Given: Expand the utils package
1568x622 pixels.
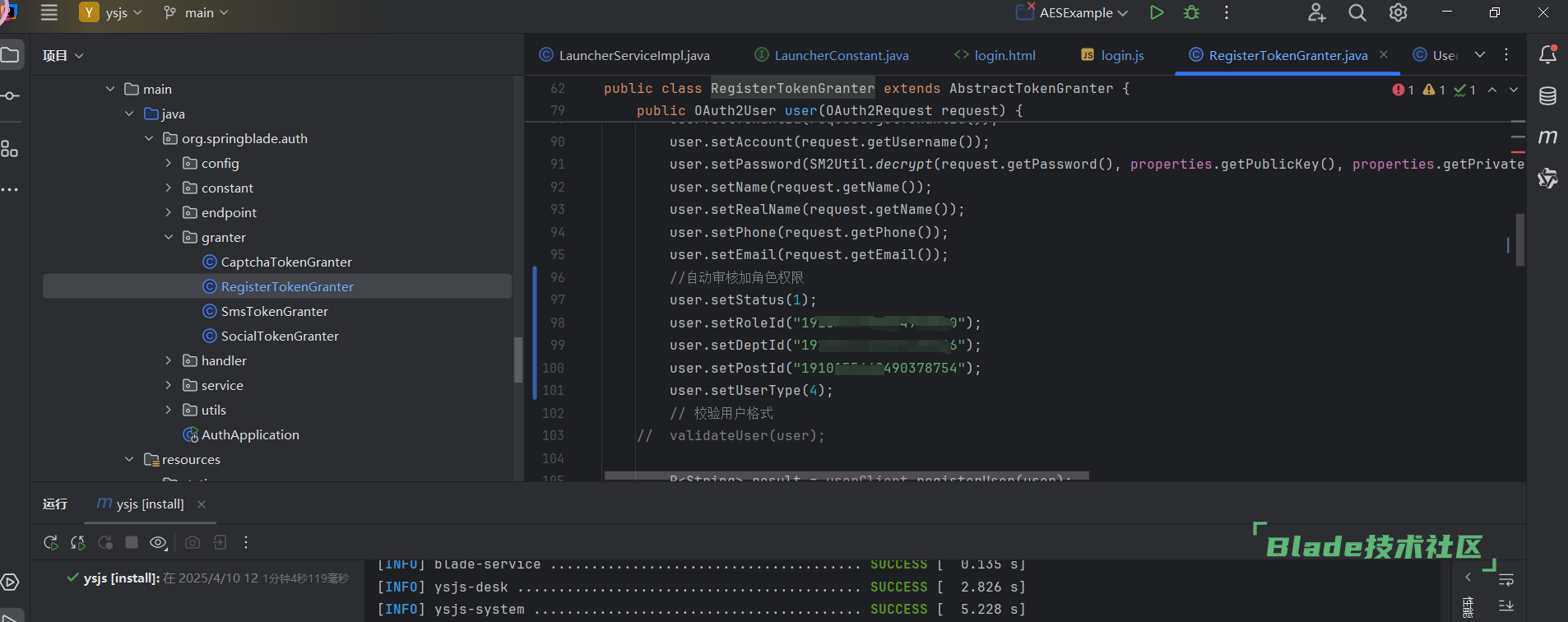Looking at the screenshot, I should 169,410.
